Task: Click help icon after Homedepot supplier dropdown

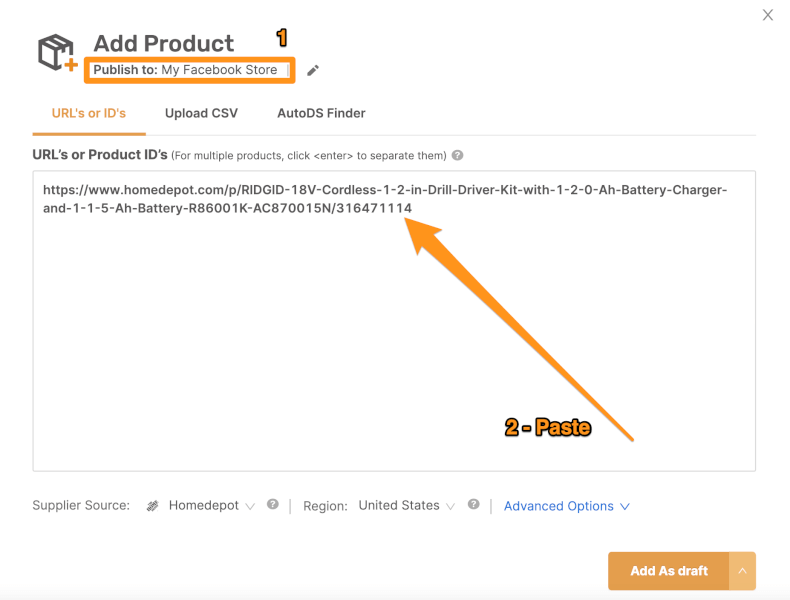Action: coord(273,504)
